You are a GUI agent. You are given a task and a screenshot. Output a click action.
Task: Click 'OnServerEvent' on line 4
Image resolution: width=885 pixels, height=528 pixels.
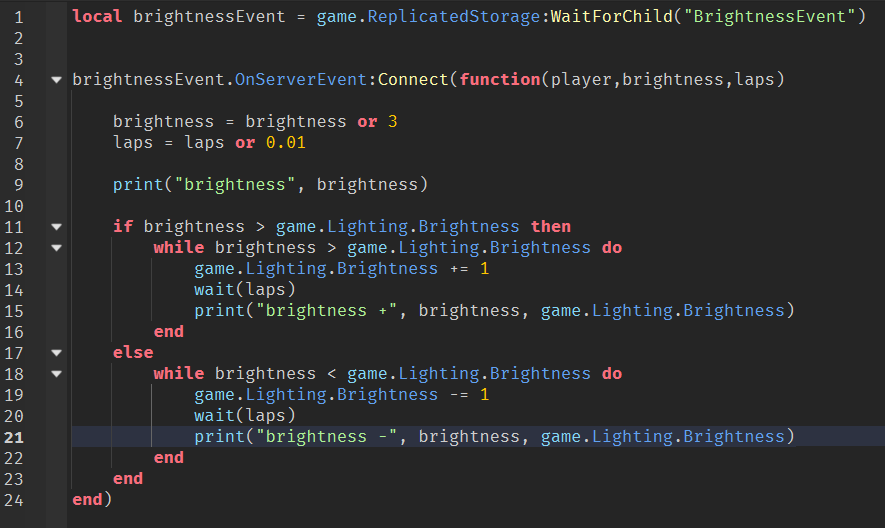click(x=301, y=80)
